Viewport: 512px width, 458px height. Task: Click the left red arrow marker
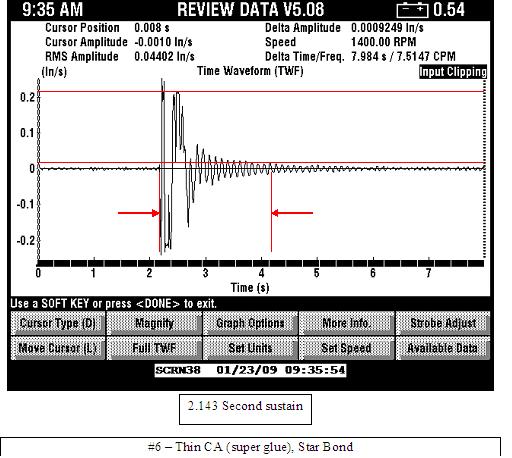coord(139,213)
